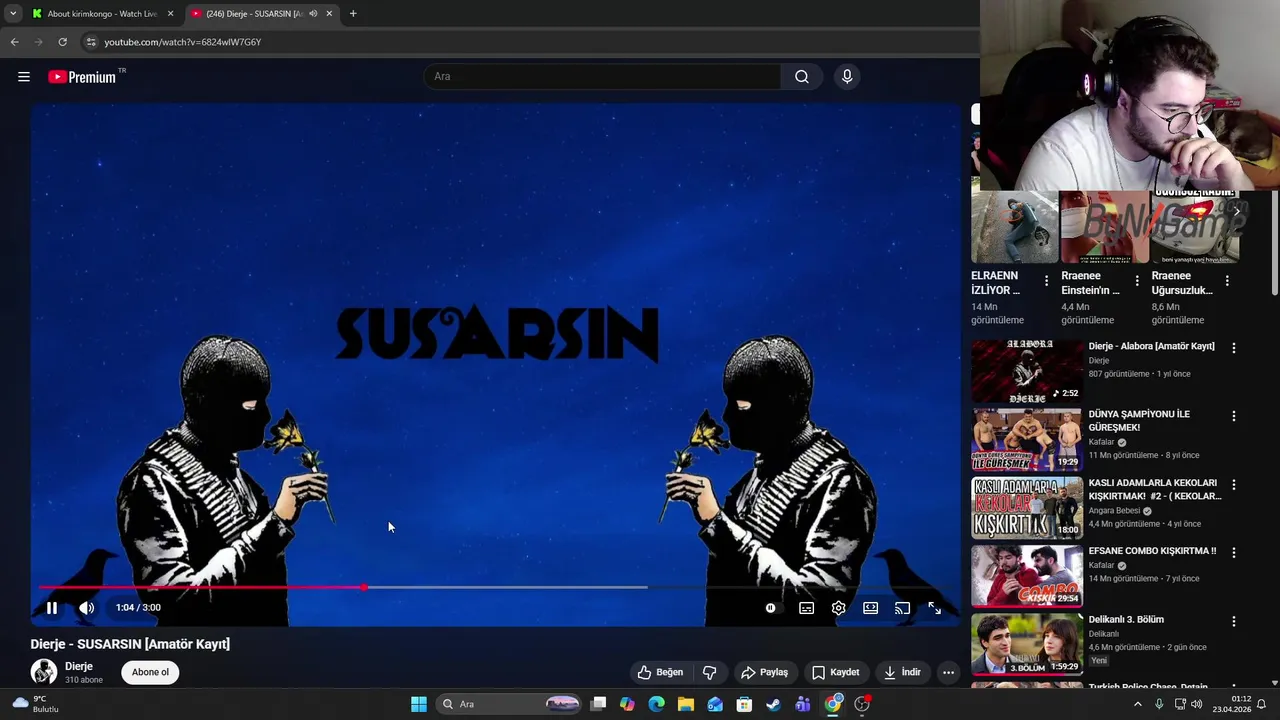
Task: Open options for 'ELRAENN İZLİYOR' short
Action: tap(1046, 281)
